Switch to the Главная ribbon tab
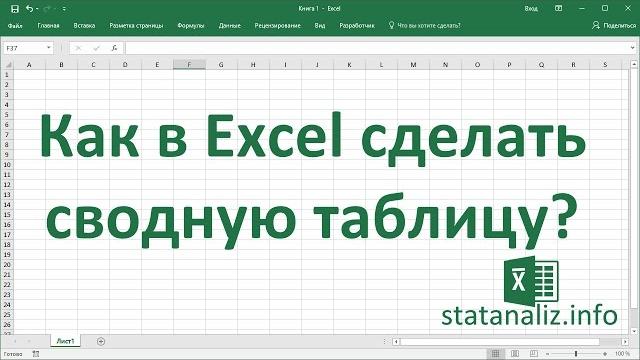This screenshot has height=360, width=640. (x=48, y=26)
